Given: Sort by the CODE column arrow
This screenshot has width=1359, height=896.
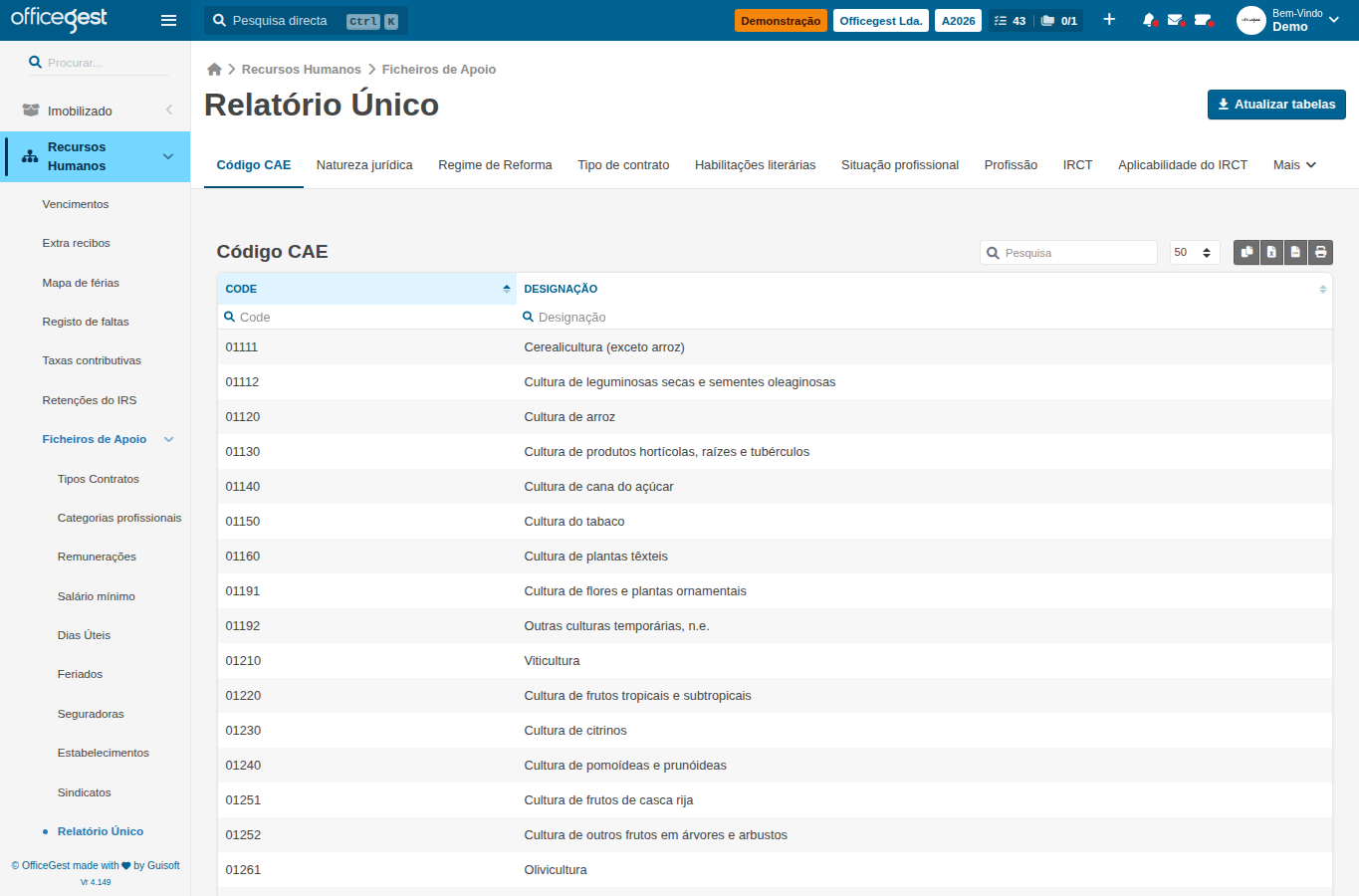Looking at the screenshot, I should [x=506, y=289].
